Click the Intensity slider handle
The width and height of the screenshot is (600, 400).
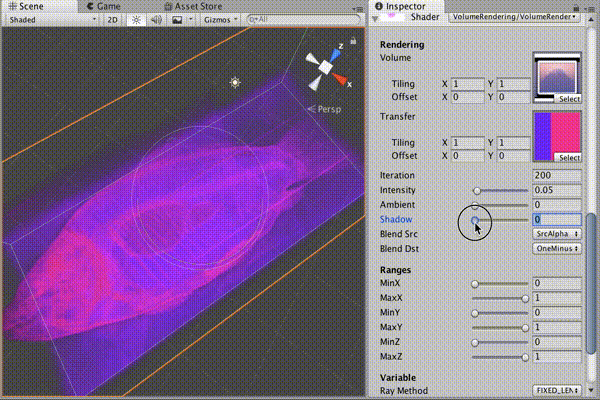coord(477,191)
